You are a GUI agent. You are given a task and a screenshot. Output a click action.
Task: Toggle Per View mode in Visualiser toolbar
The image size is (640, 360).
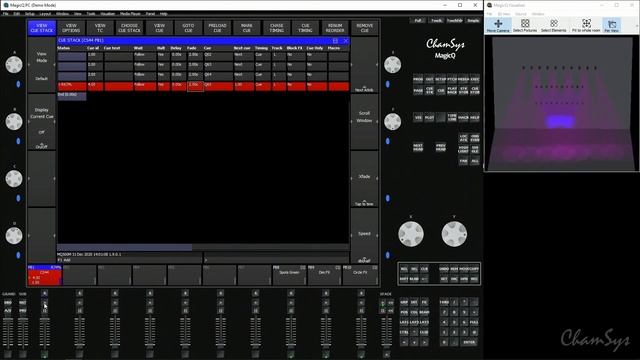[x=611, y=25]
